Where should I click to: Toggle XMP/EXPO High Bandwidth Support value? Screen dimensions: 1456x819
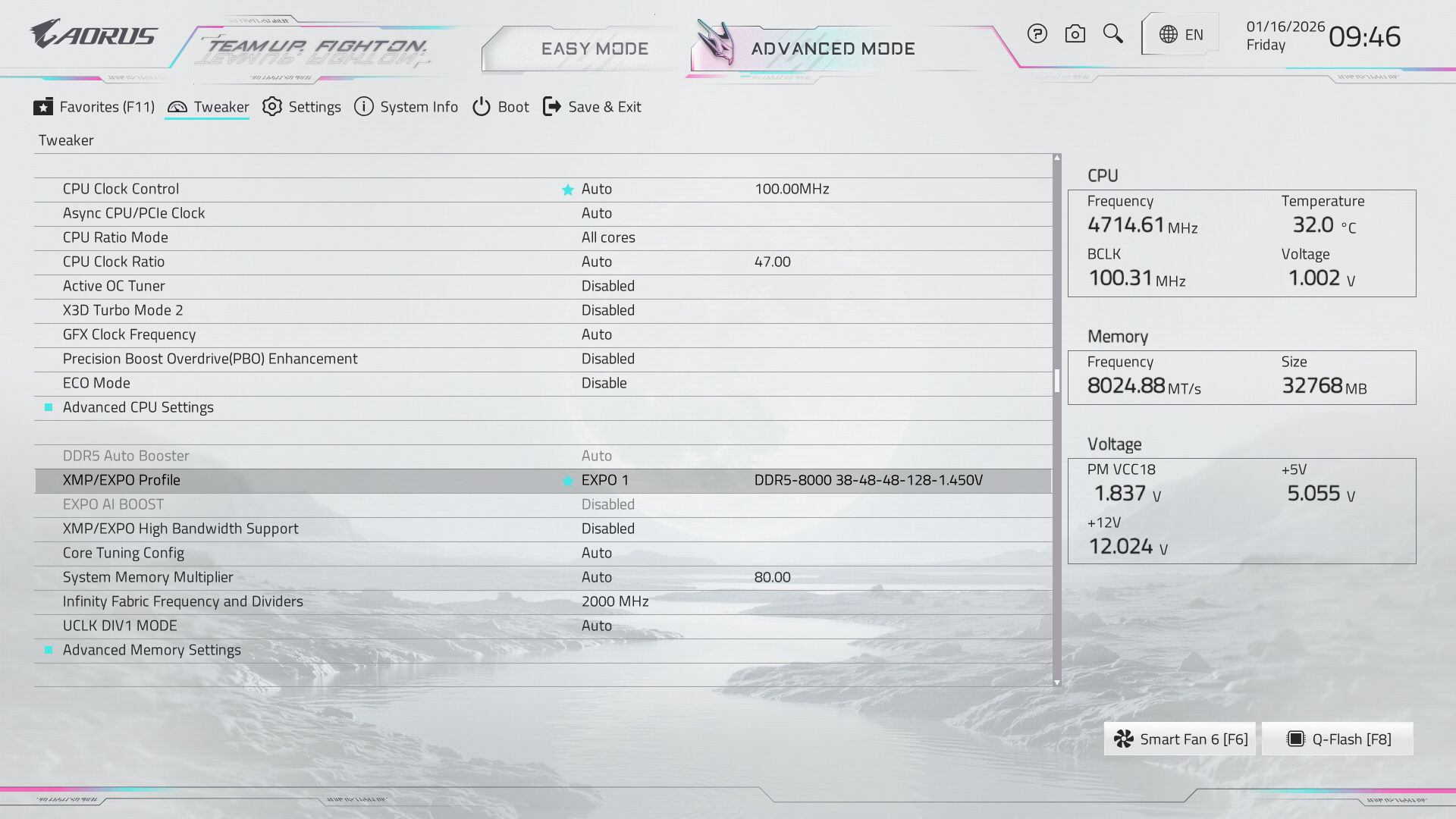(607, 529)
